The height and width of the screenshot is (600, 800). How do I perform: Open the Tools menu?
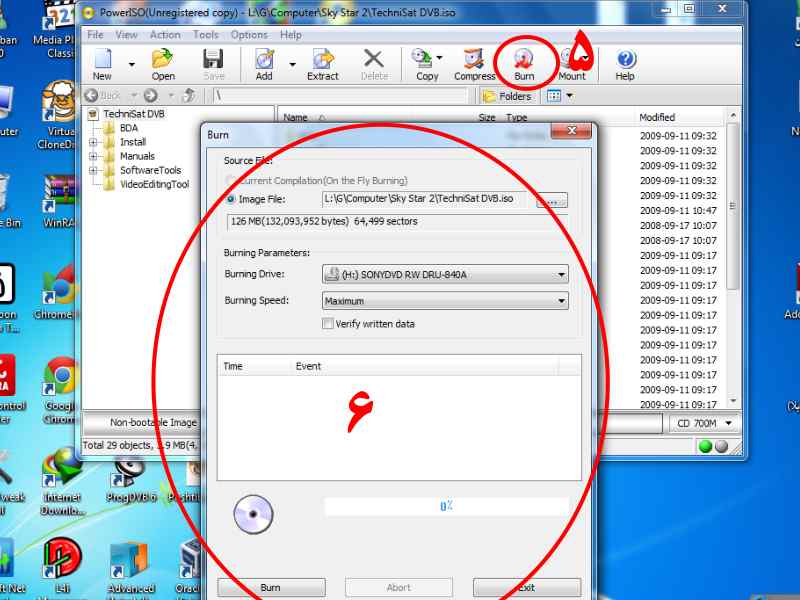[206, 35]
